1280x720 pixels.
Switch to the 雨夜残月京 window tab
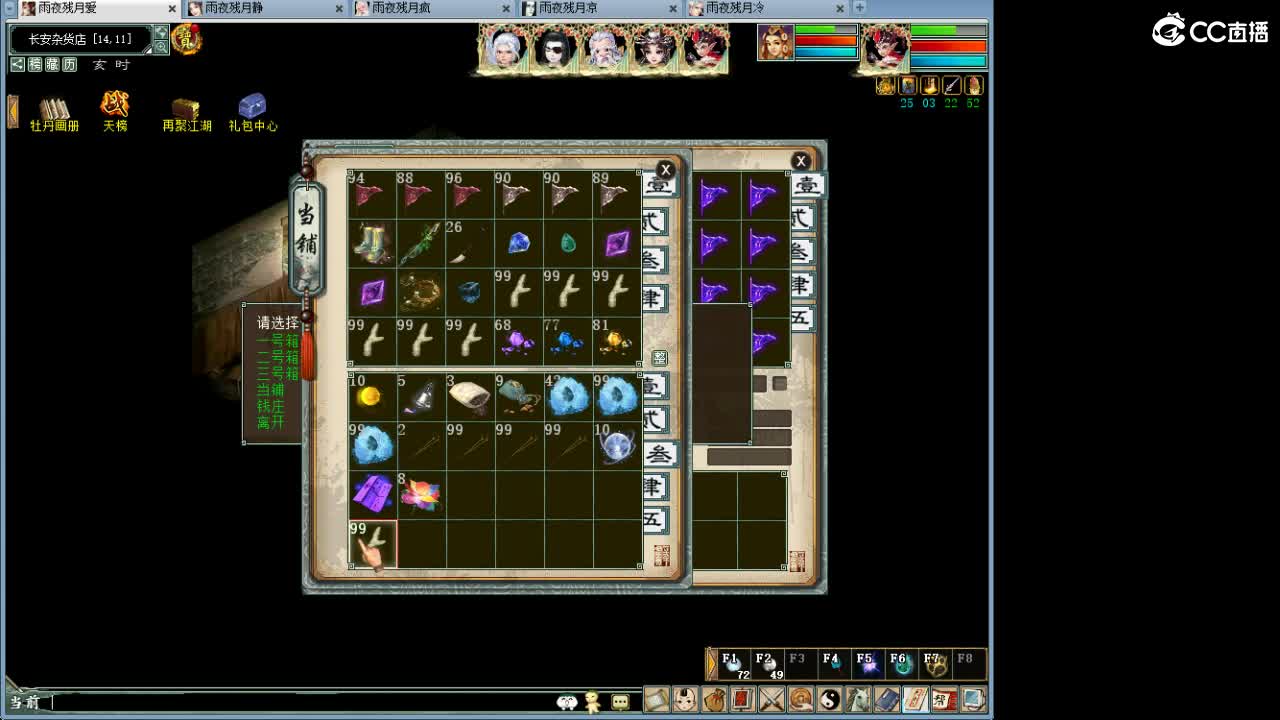(600, 8)
